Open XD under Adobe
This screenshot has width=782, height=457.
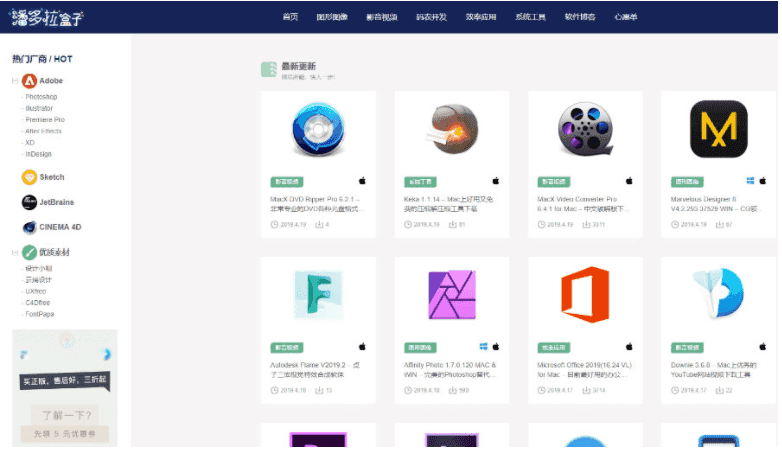pos(30,143)
